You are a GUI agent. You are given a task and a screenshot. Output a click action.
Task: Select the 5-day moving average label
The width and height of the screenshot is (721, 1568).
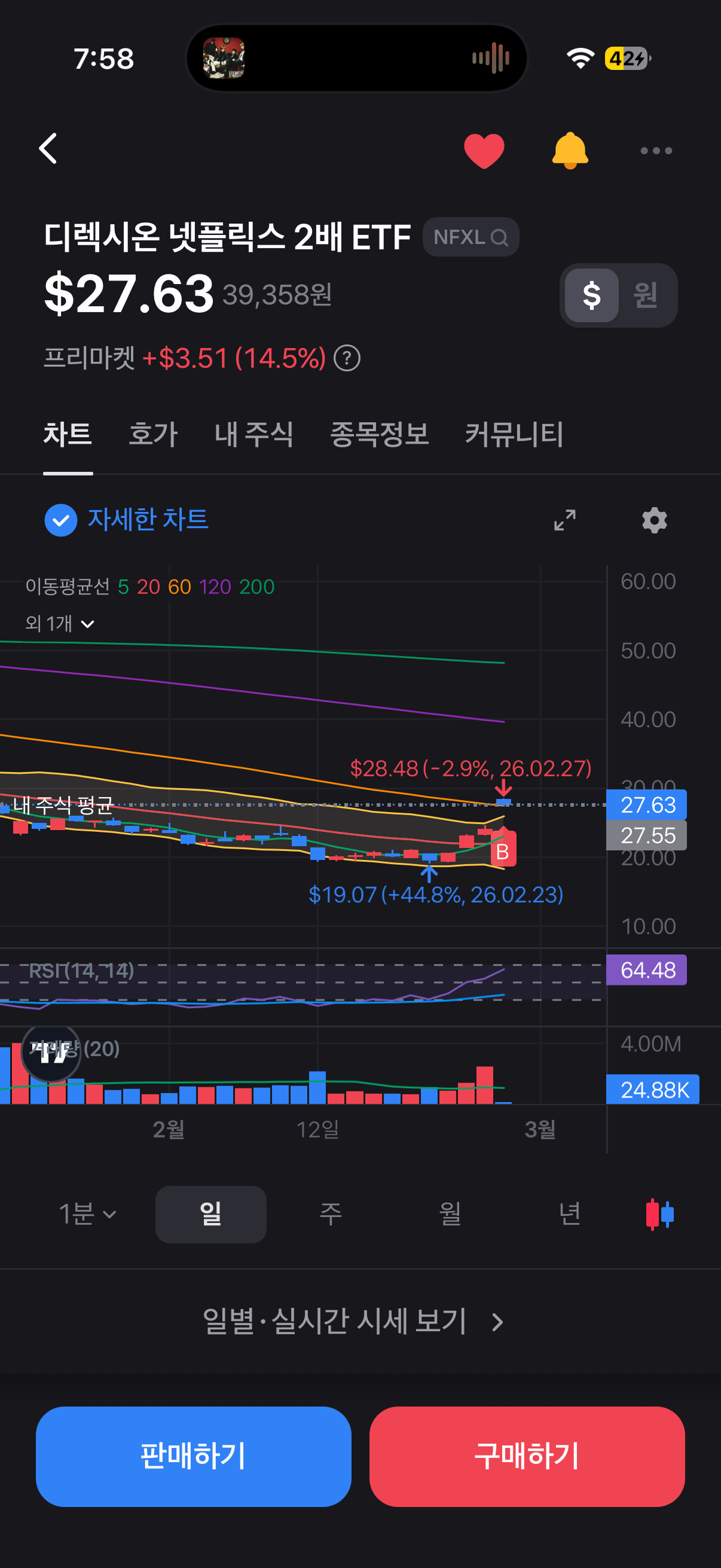[x=123, y=587]
